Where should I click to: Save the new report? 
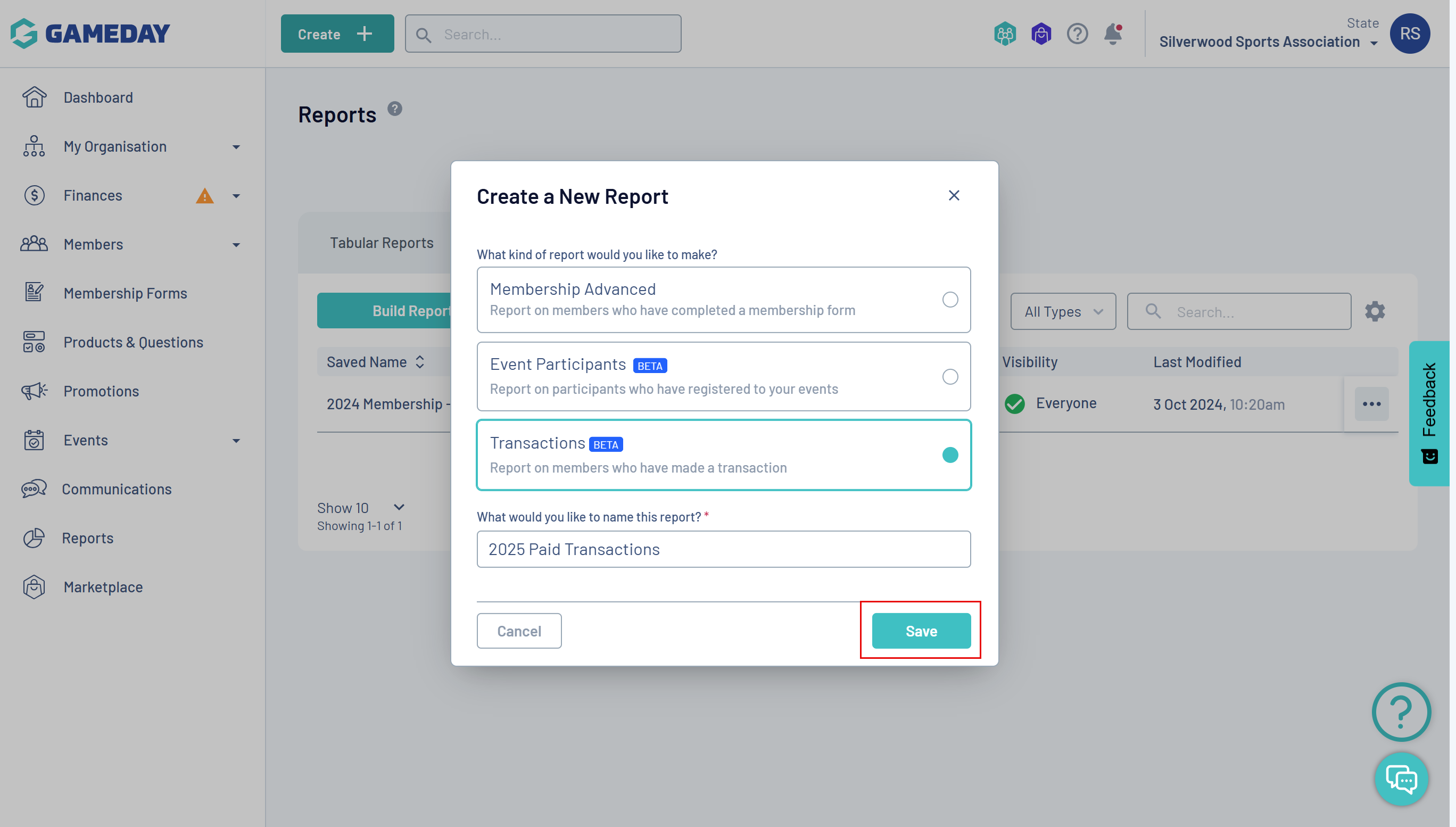(921, 631)
